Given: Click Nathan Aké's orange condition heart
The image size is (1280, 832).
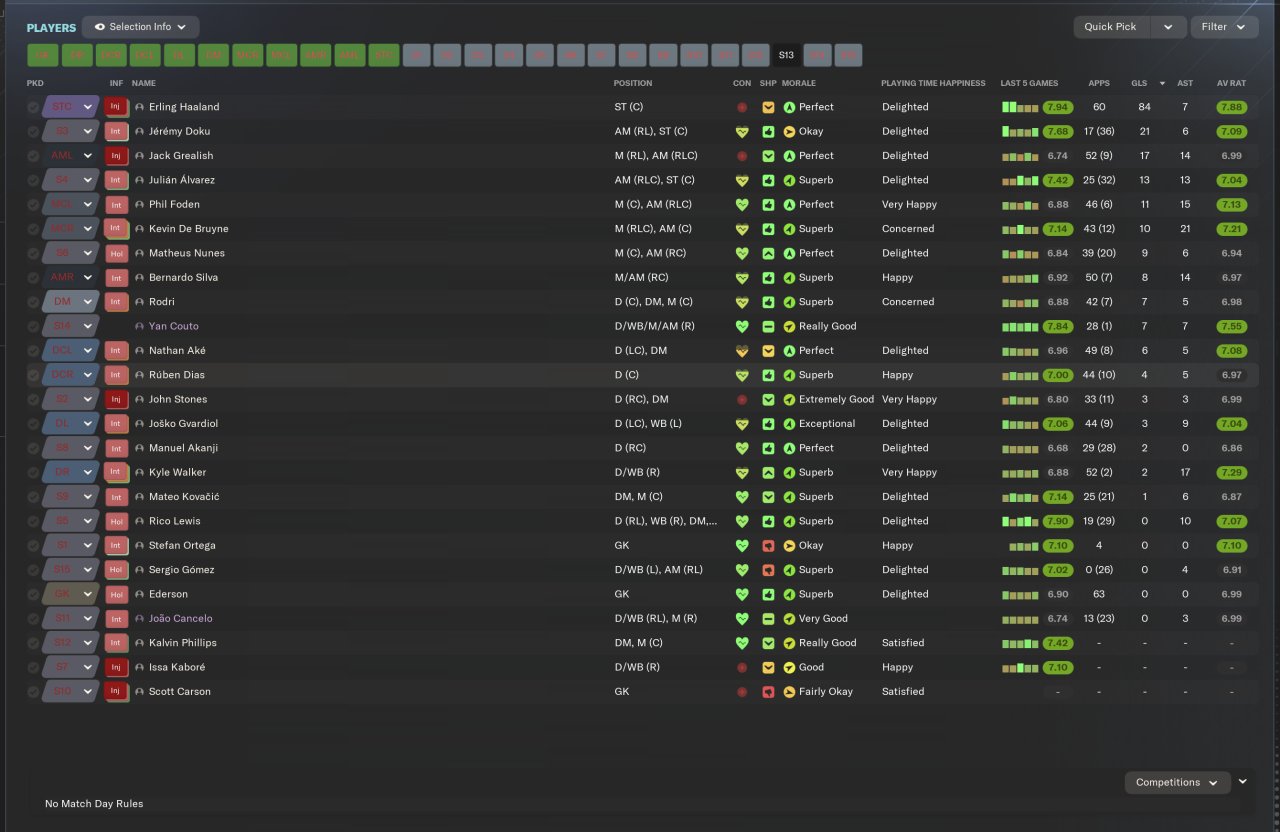Looking at the screenshot, I should (742, 351).
